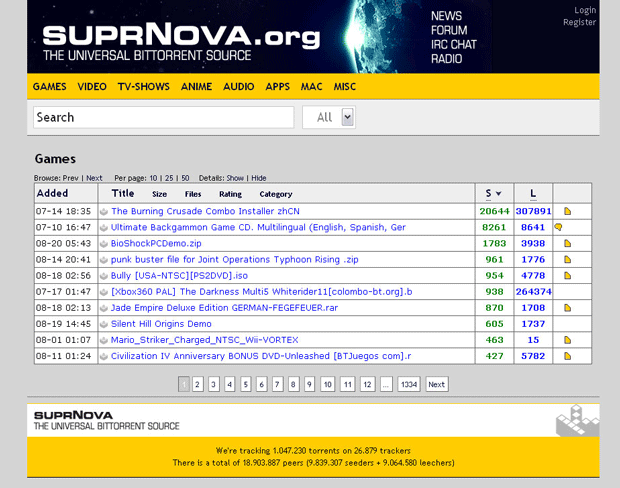
Task: Click Browse Next link above table
Action: (94, 178)
